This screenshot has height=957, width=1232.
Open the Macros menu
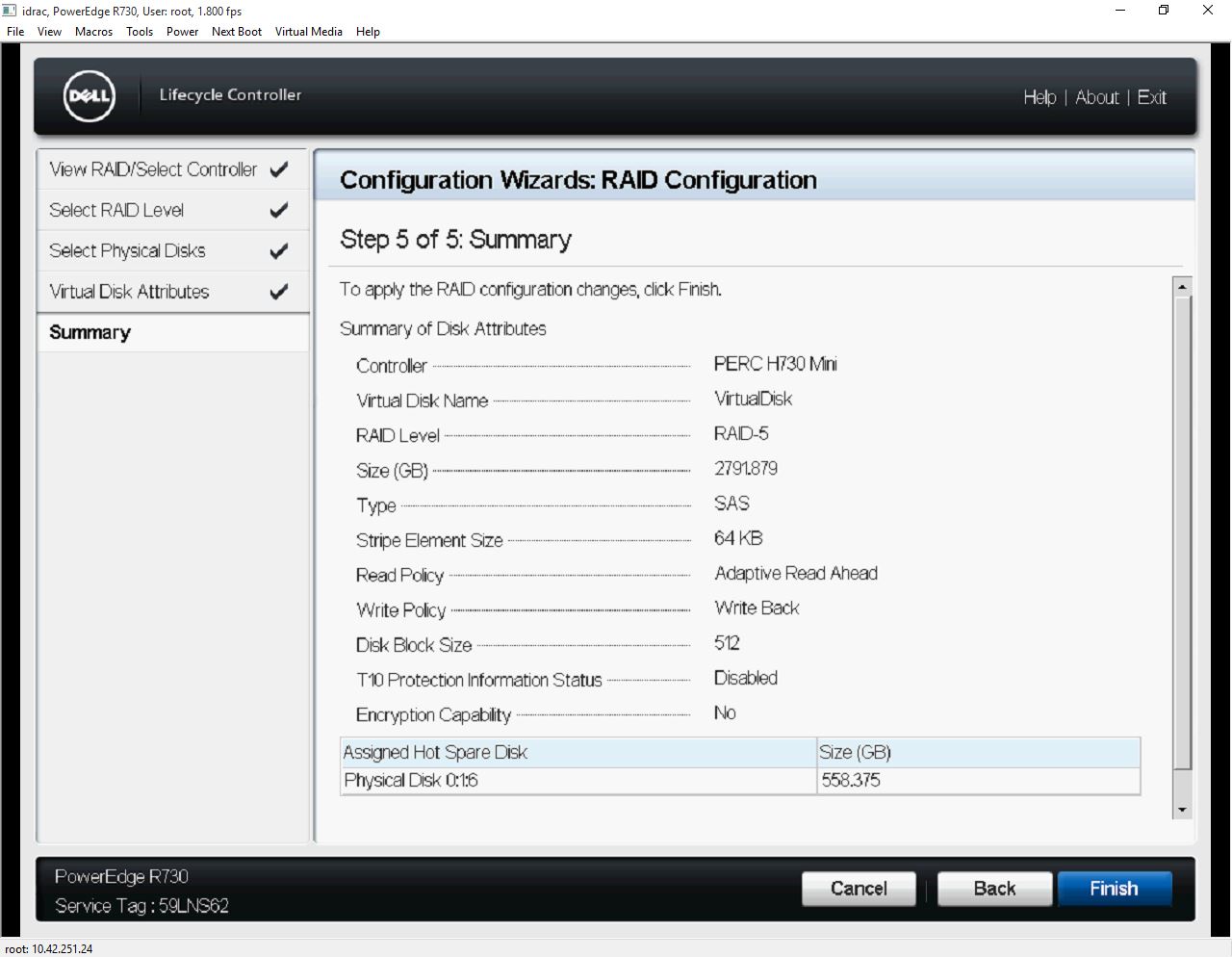click(94, 32)
